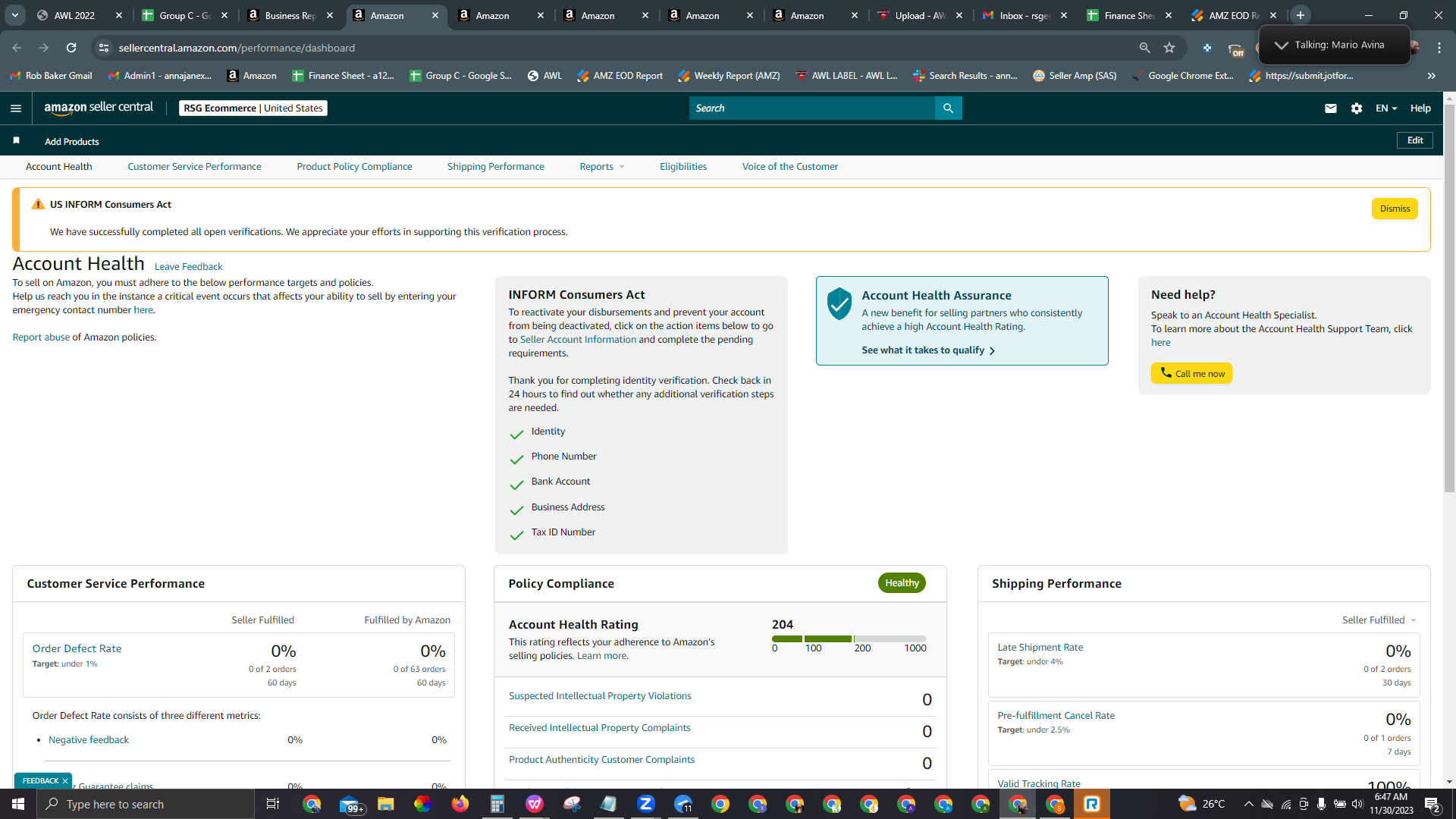This screenshot has height=819, width=1456.
Task: Open the notification center icon
Action: (1432, 804)
